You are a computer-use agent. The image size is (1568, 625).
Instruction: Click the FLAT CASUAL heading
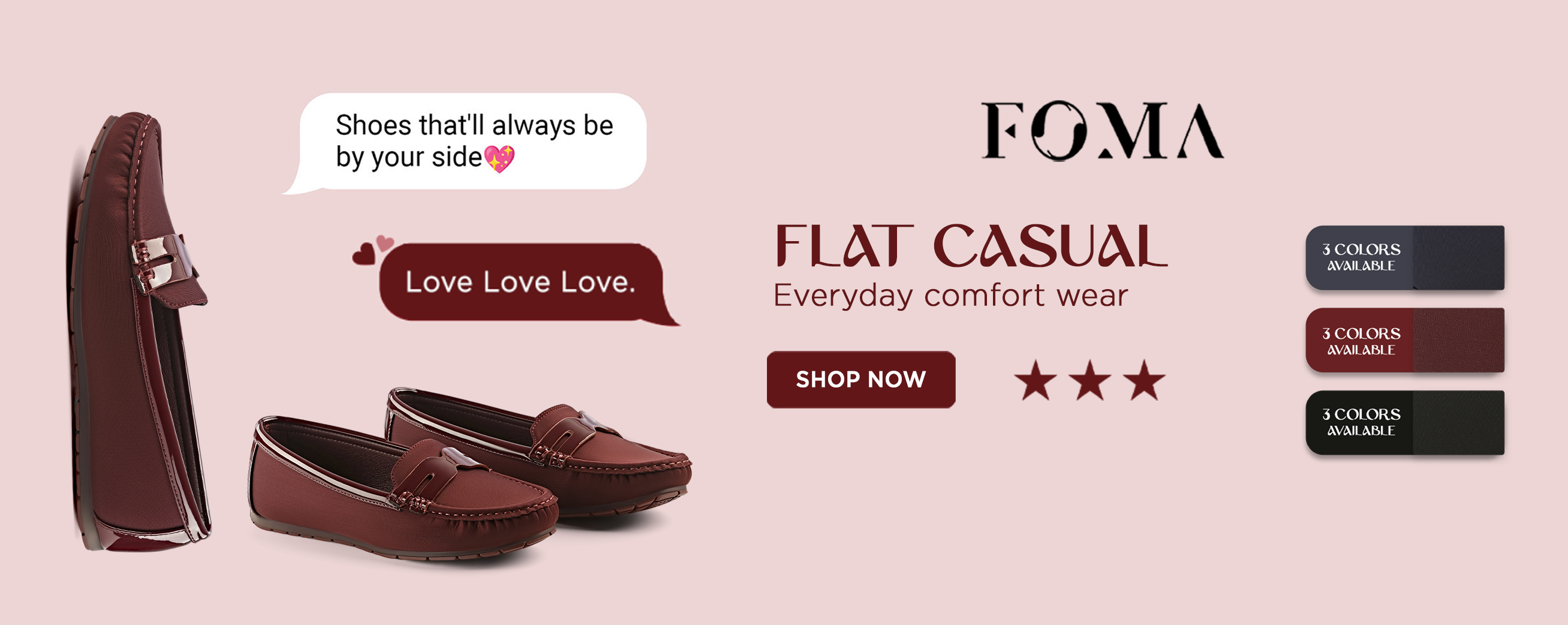971,245
